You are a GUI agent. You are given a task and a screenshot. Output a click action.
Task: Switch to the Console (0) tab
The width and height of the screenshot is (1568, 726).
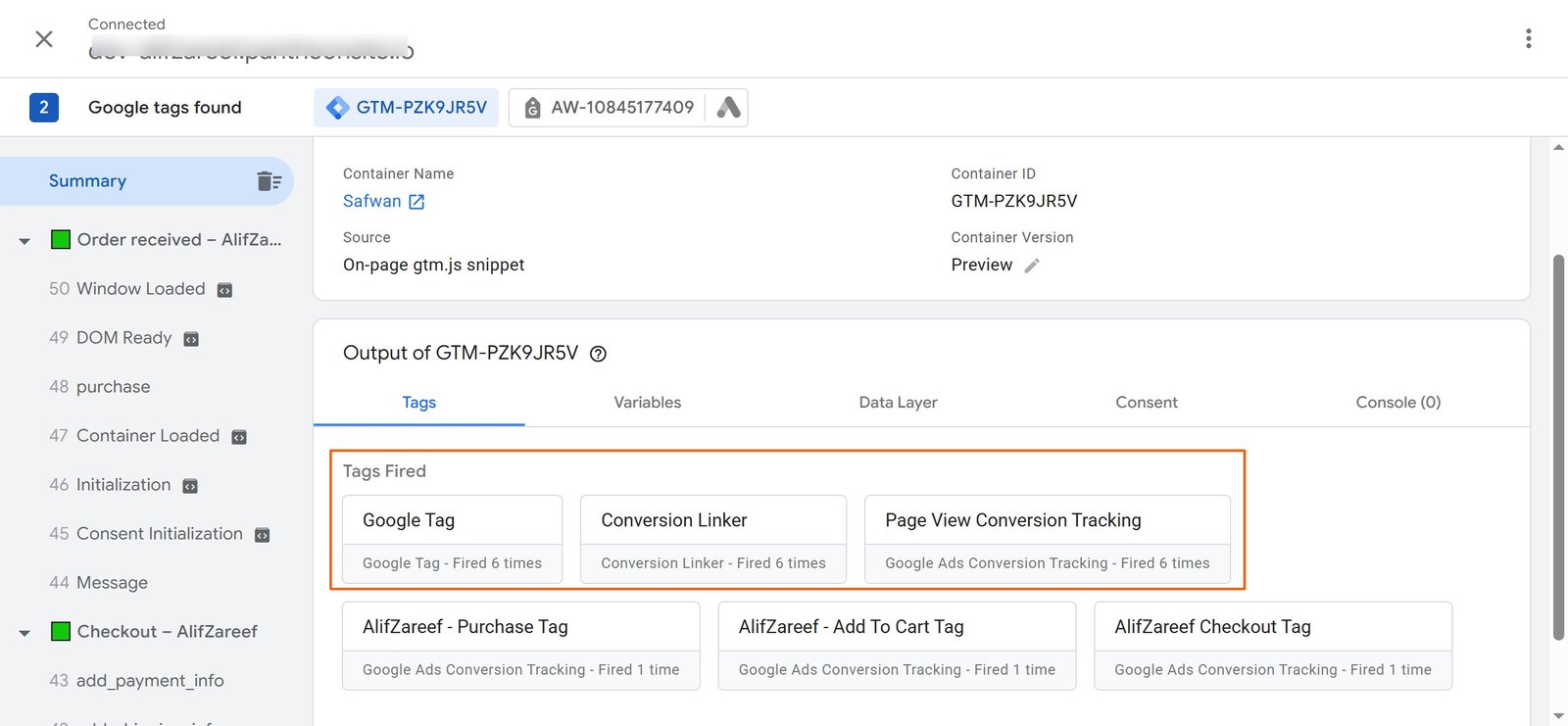pos(1398,403)
